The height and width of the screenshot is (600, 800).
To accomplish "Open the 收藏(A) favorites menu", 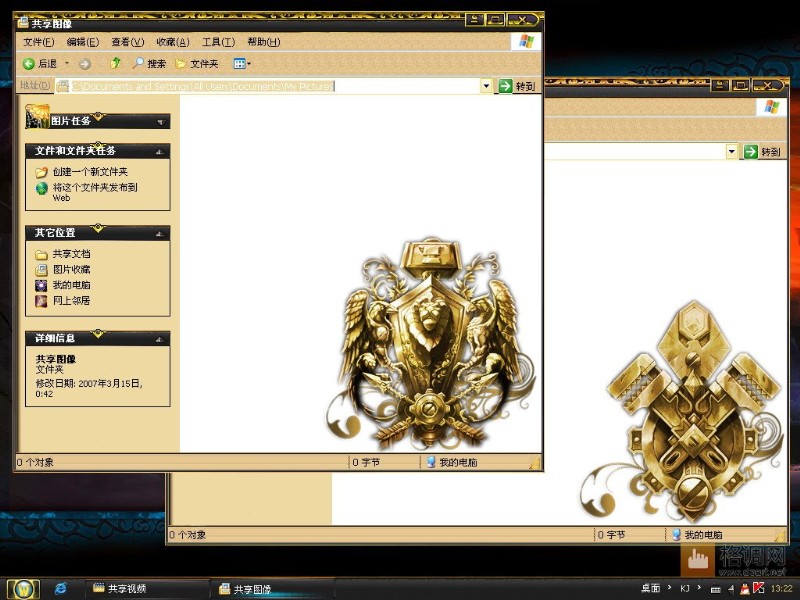I will tap(172, 42).
